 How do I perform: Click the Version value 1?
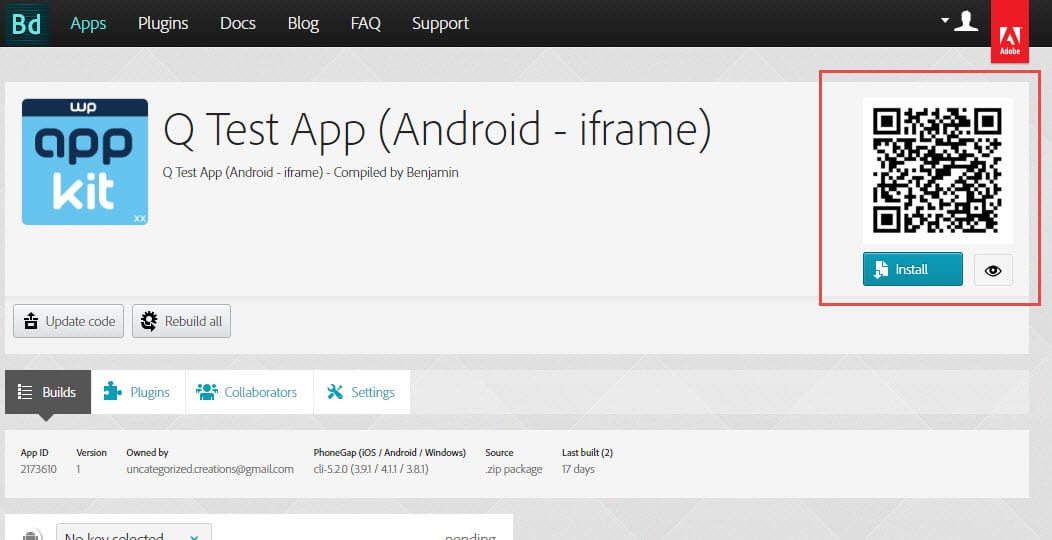coord(78,469)
